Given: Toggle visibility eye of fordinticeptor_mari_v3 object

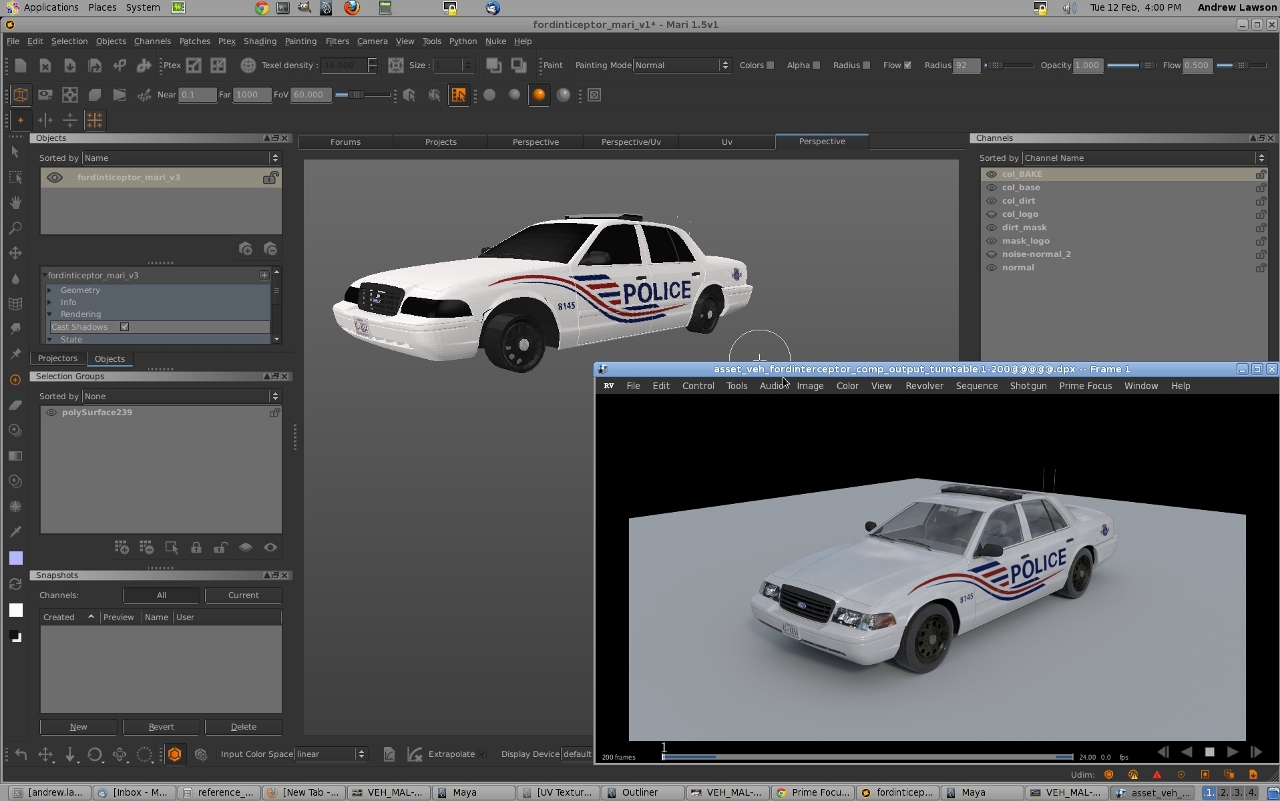Looking at the screenshot, I should (x=54, y=177).
